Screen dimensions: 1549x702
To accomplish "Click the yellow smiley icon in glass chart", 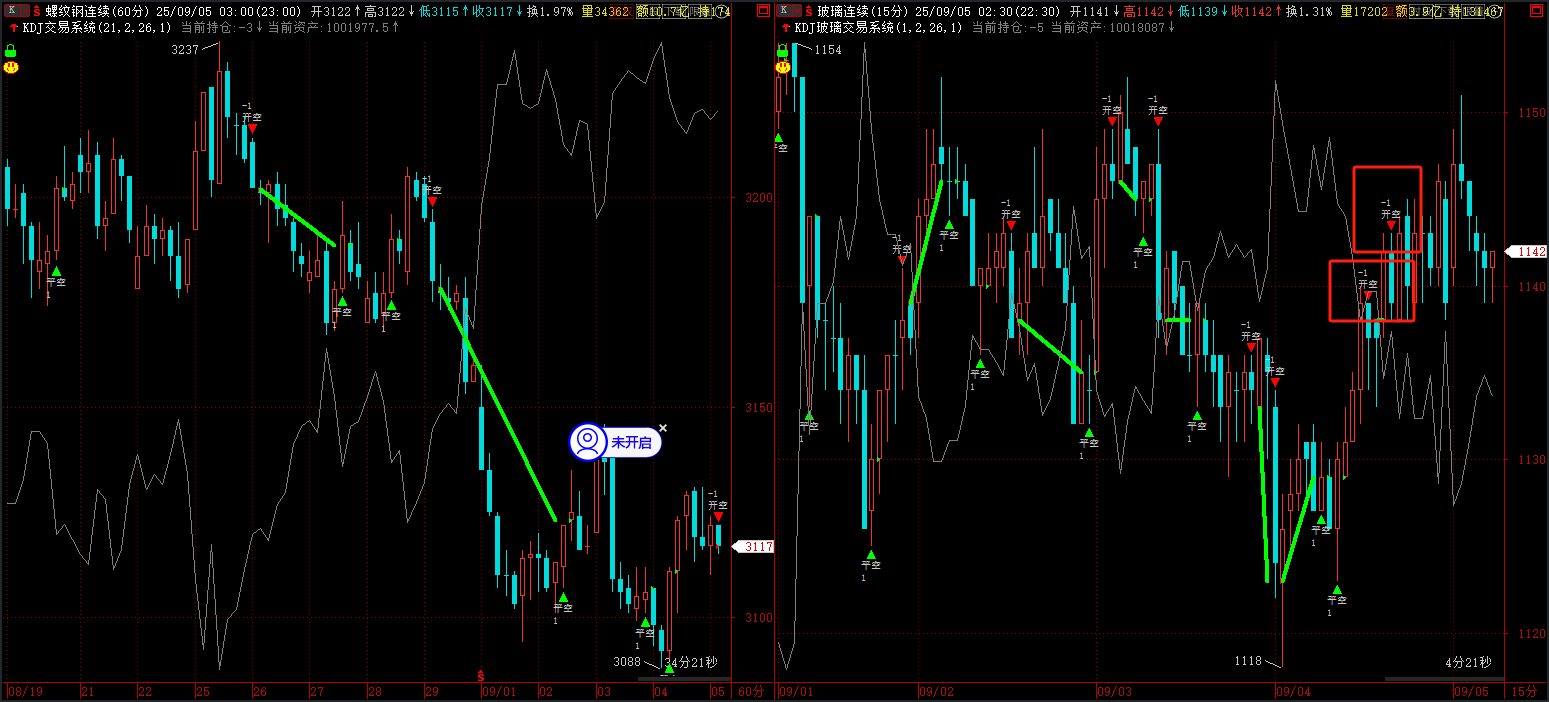I will pos(783,67).
